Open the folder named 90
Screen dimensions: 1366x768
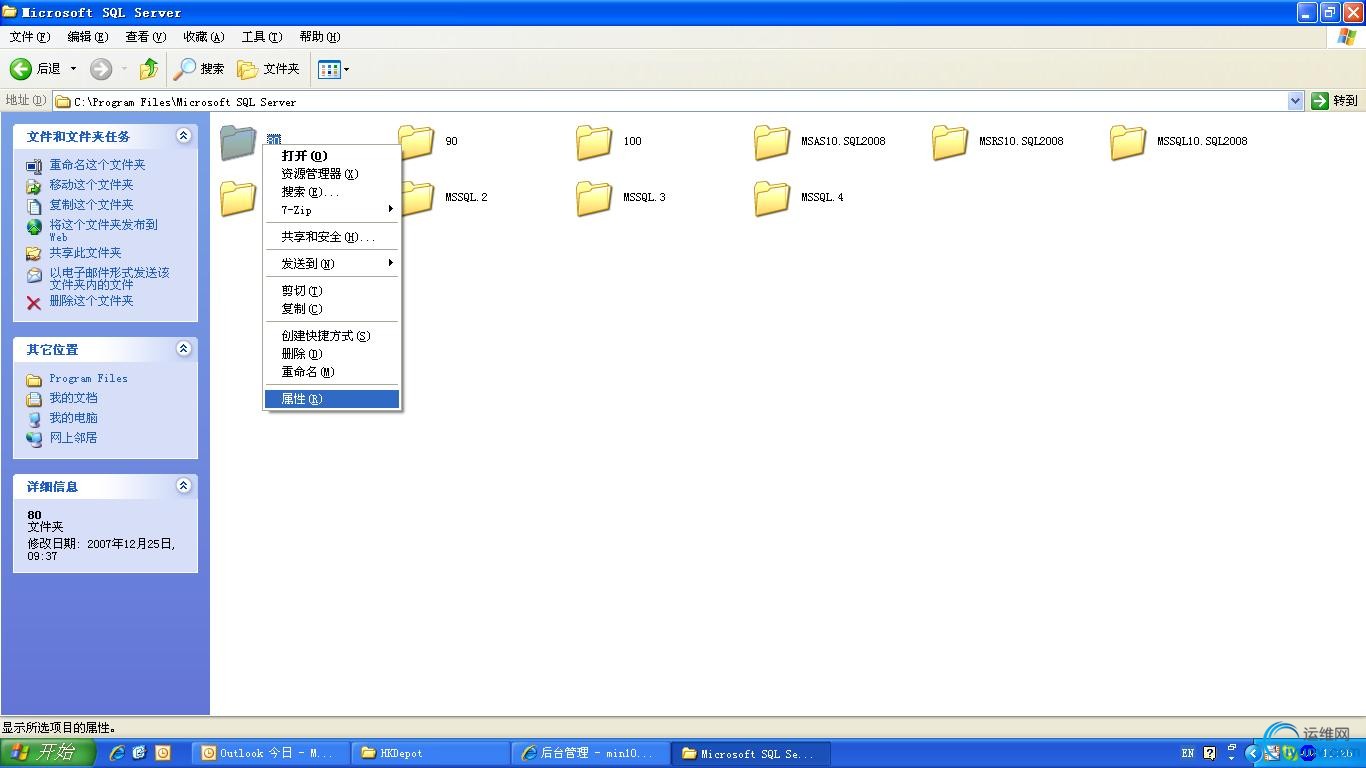(428, 142)
